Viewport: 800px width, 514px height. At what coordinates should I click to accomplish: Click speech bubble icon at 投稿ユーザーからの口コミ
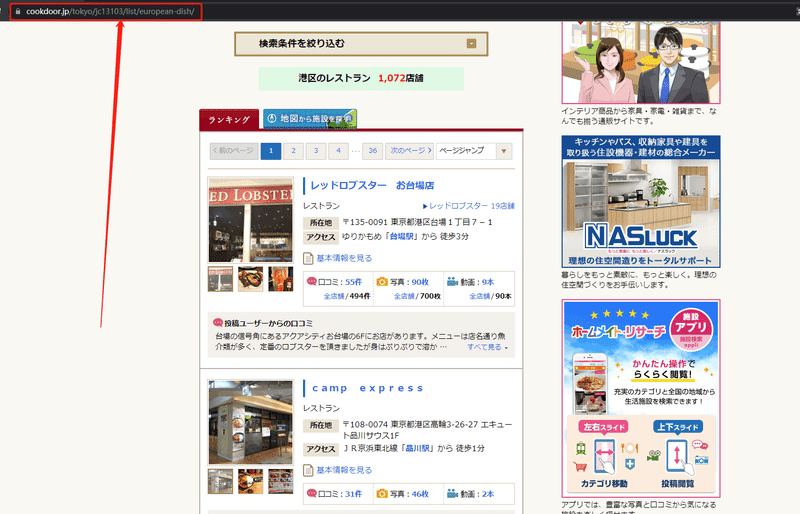point(218,323)
